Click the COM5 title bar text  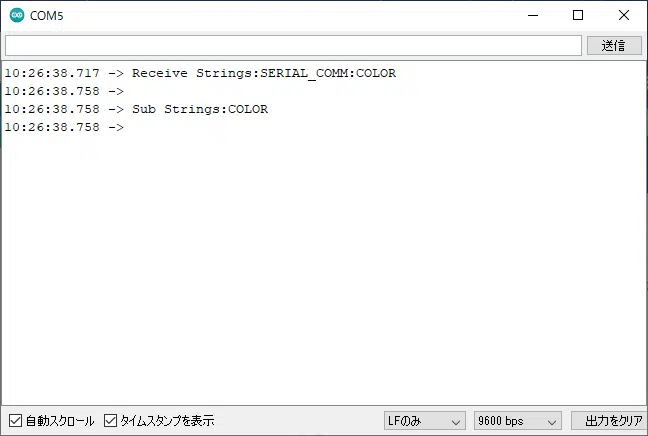coord(47,16)
